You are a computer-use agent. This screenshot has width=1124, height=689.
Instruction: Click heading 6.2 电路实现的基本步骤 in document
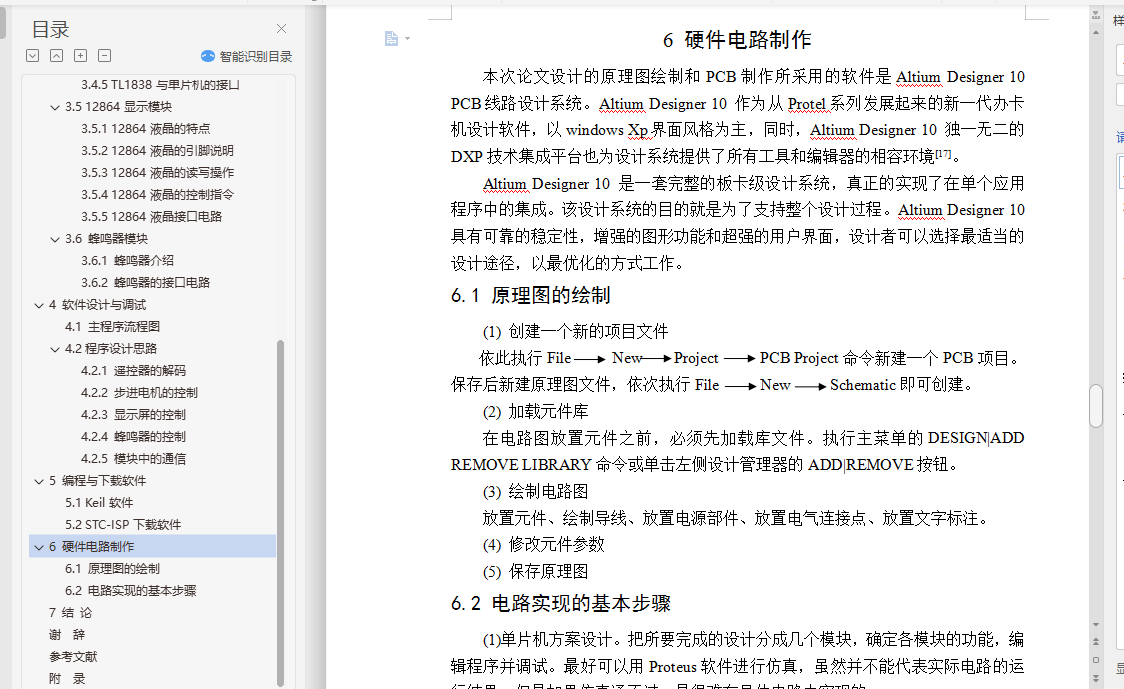(561, 604)
